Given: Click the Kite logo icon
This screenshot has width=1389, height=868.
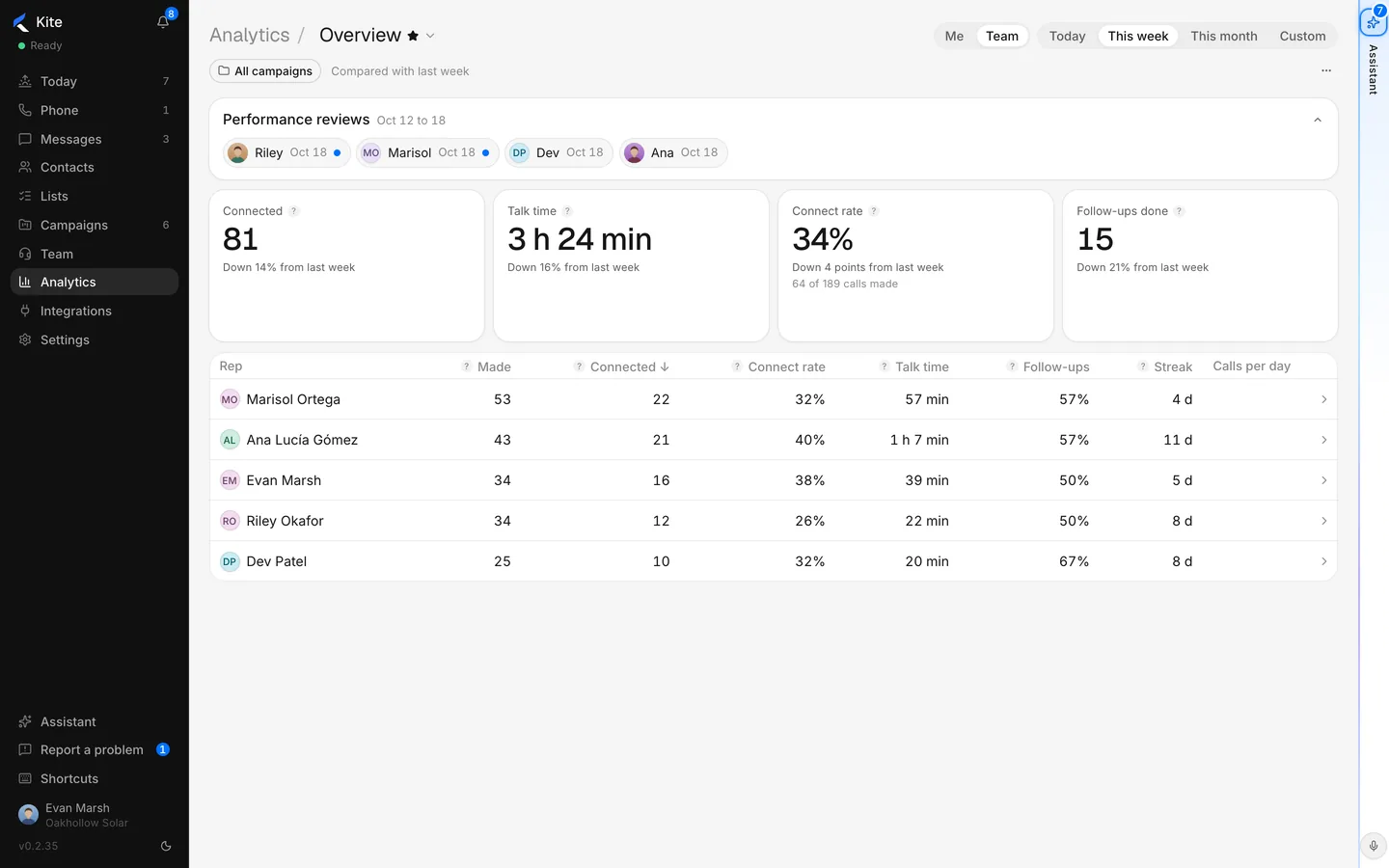Looking at the screenshot, I should click(21, 23).
